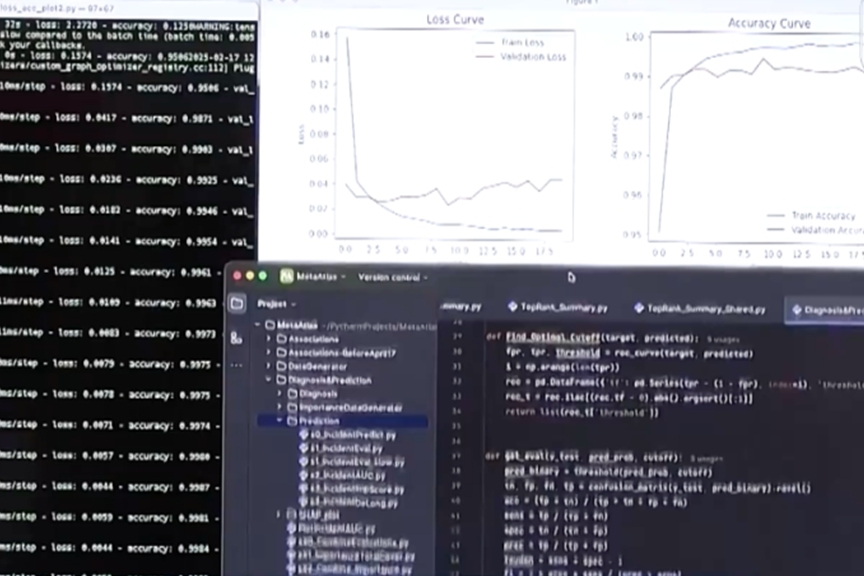
Task: Open the MetaAtlas project dropdown
Action: click(318, 276)
